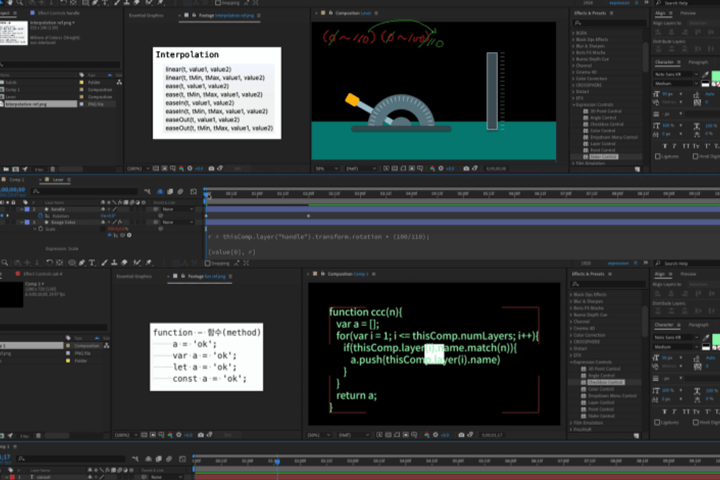The image size is (720, 480).
Task: Open Lever viewer 50% magnification dropdown
Action: tap(326, 169)
